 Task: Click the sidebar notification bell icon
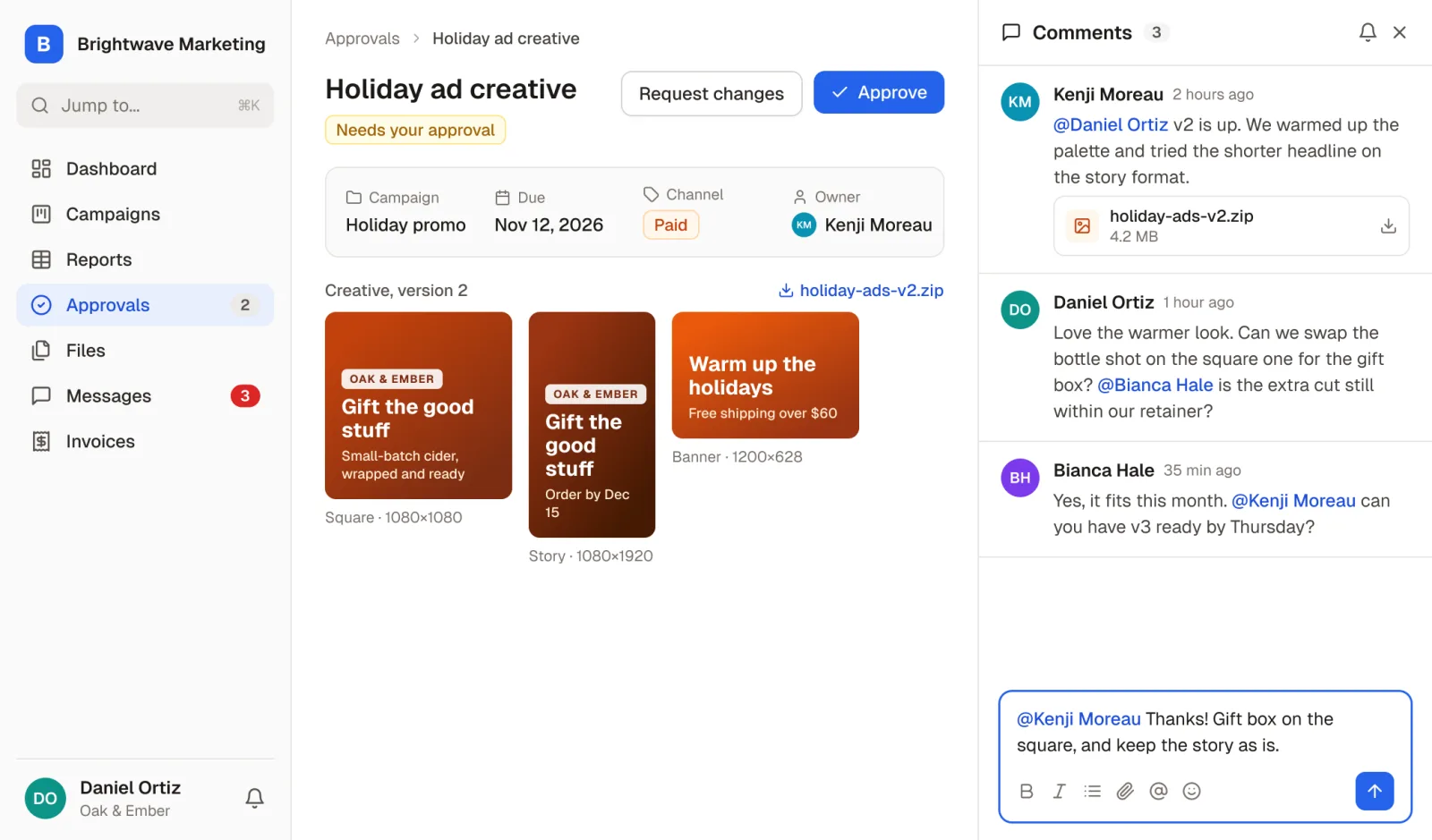[x=254, y=798]
